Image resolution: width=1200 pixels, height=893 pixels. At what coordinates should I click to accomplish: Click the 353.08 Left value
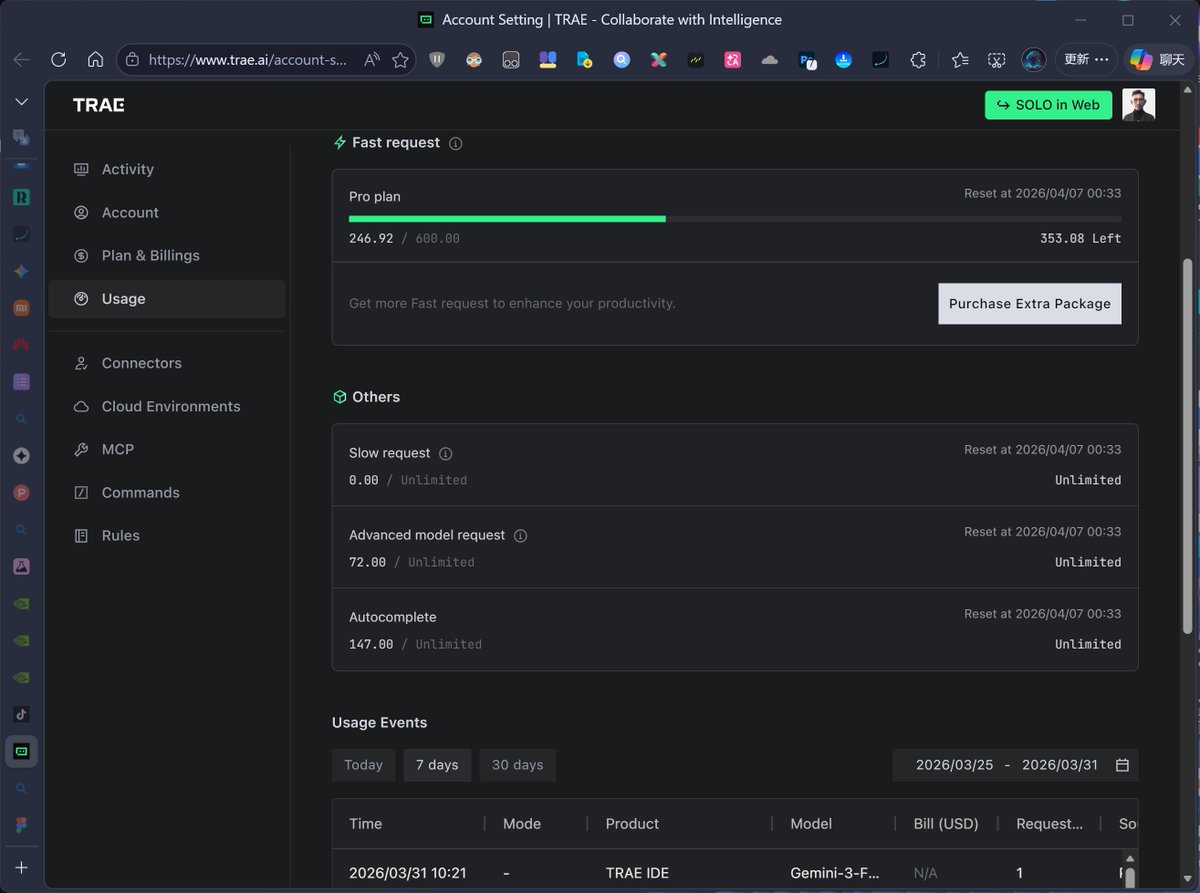1080,238
